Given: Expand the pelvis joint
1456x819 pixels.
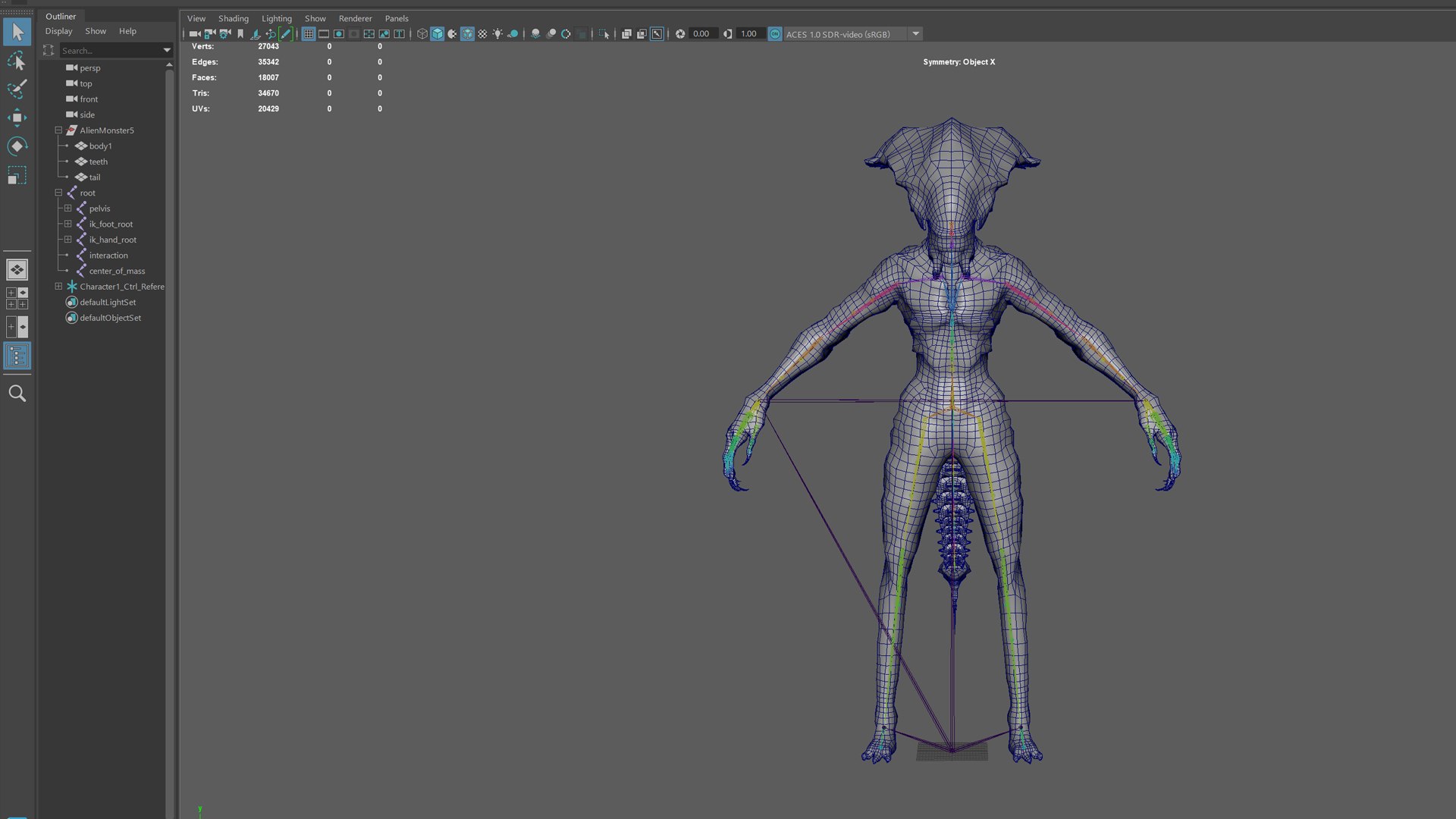Looking at the screenshot, I should pyautogui.click(x=67, y=209).
